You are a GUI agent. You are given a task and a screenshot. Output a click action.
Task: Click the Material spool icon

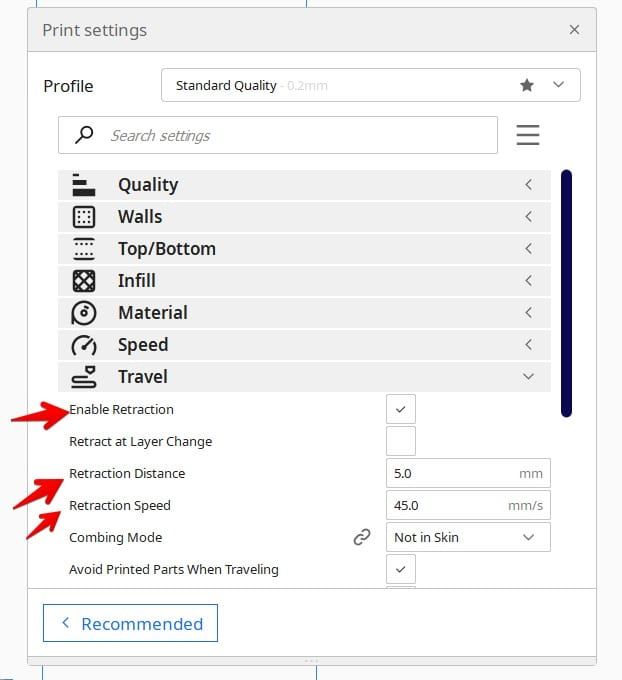click(84, 313)
